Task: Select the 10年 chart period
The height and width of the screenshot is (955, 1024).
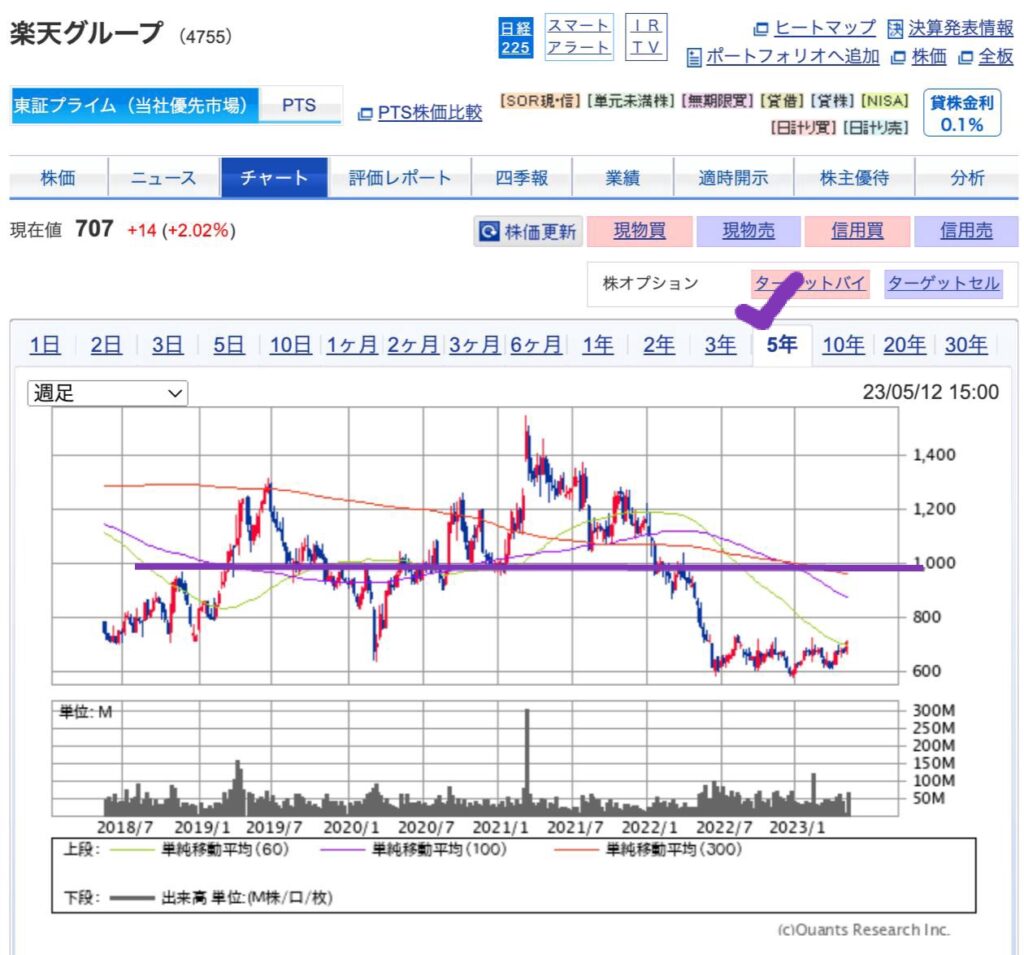Action: click(843, 345)
